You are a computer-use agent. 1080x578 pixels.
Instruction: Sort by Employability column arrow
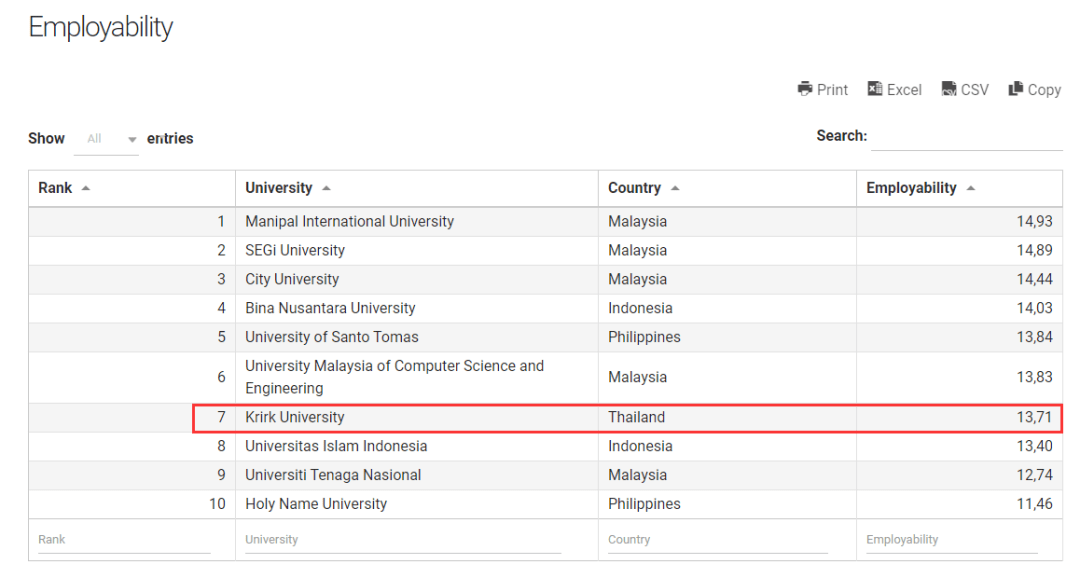(x=971, y=188)
